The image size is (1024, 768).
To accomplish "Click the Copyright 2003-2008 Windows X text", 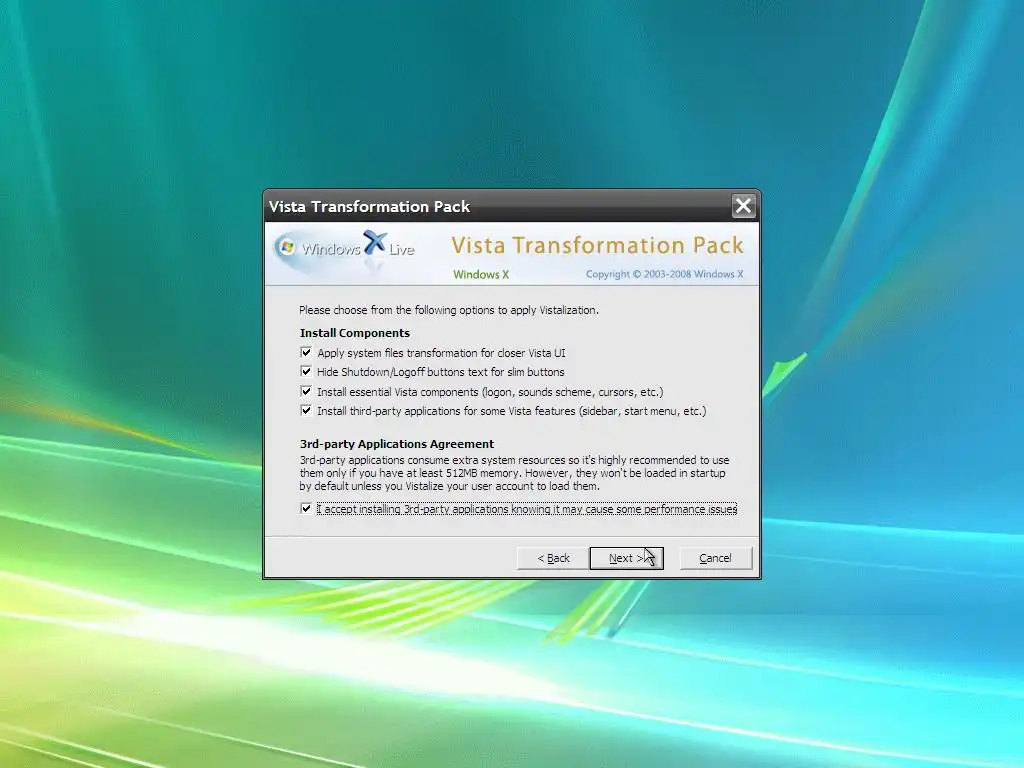I will point(664,274).
